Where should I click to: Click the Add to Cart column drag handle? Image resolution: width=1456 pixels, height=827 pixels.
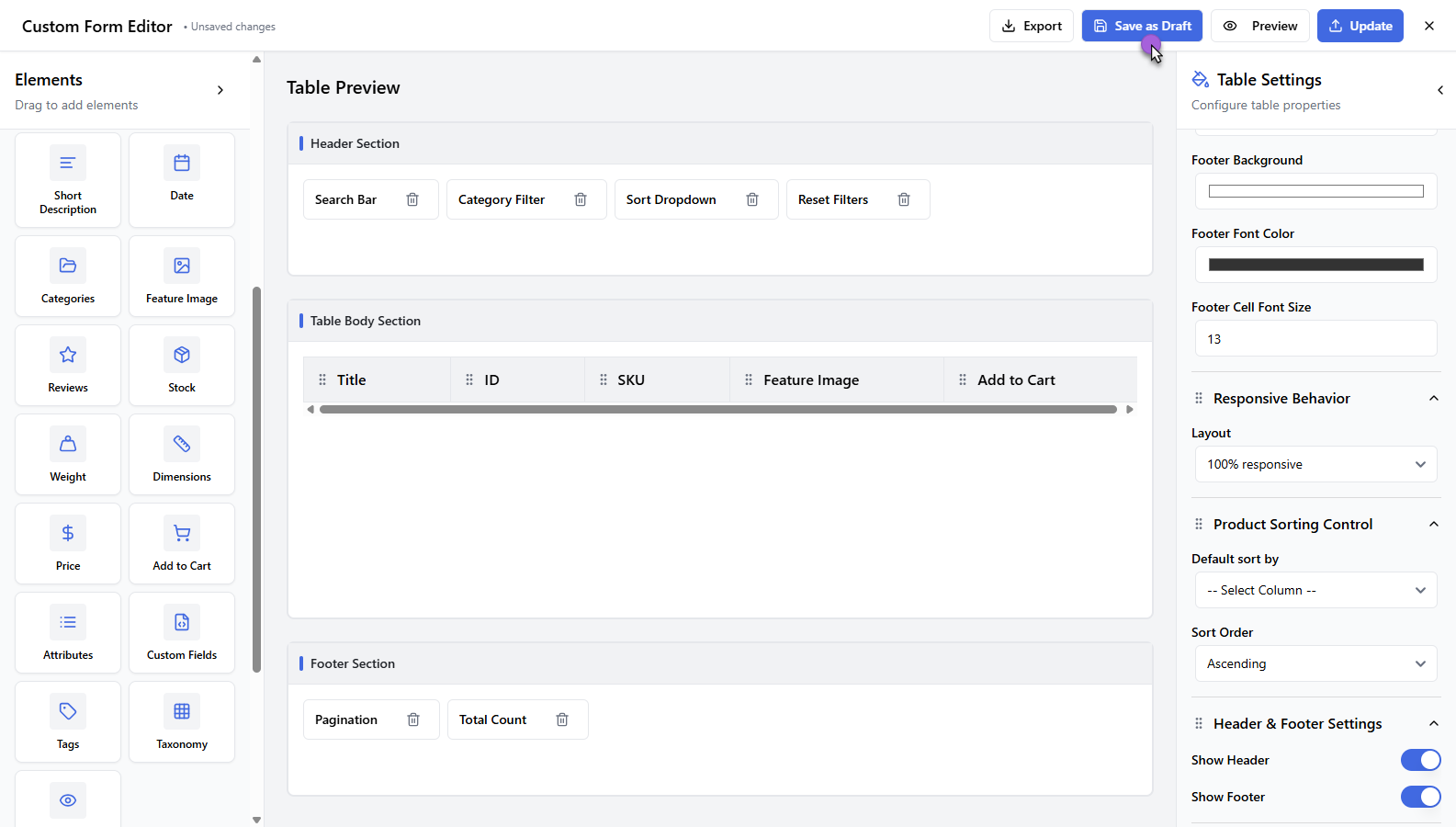coord(963,380)
